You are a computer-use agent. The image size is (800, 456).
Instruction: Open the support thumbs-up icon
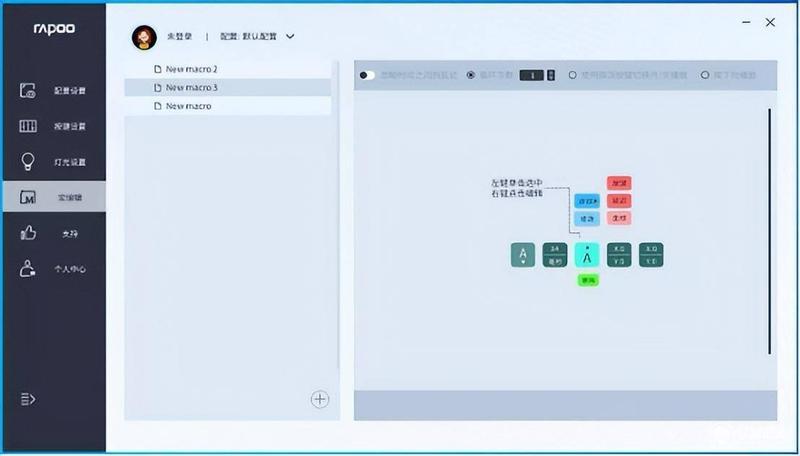click(28, 233)
